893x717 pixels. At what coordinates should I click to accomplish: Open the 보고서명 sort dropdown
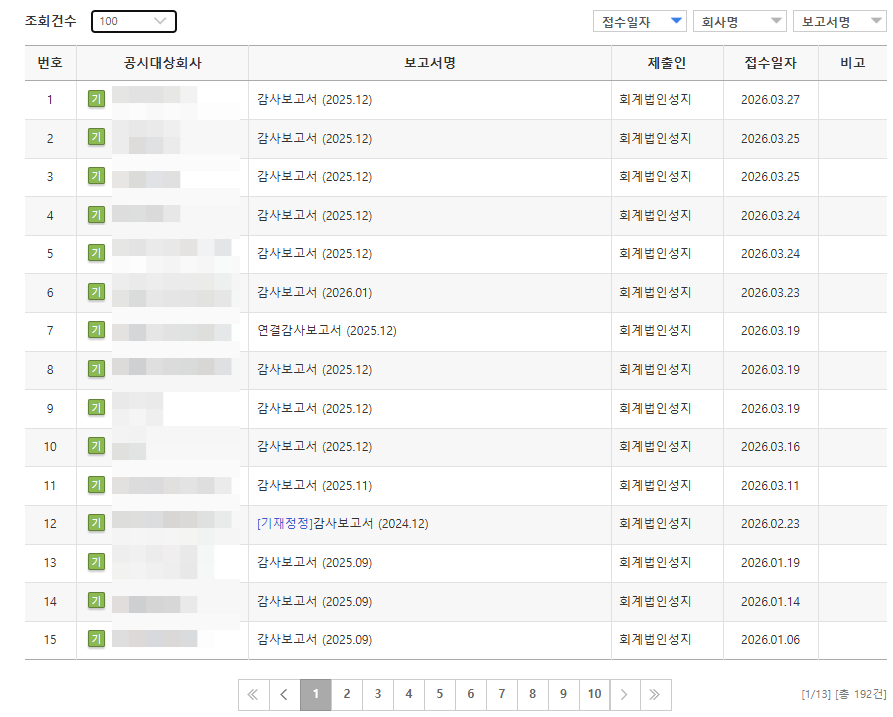click(838, 22)
